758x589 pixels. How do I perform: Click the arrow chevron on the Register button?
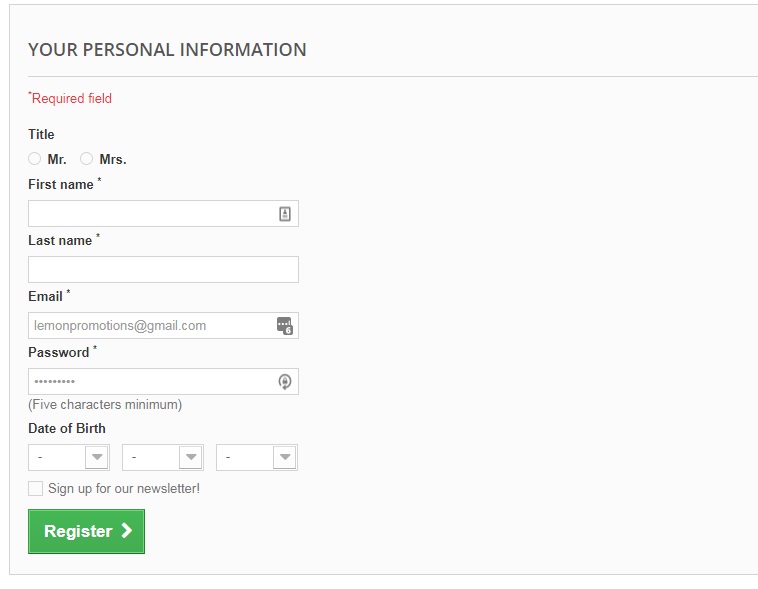coord(127,531)
